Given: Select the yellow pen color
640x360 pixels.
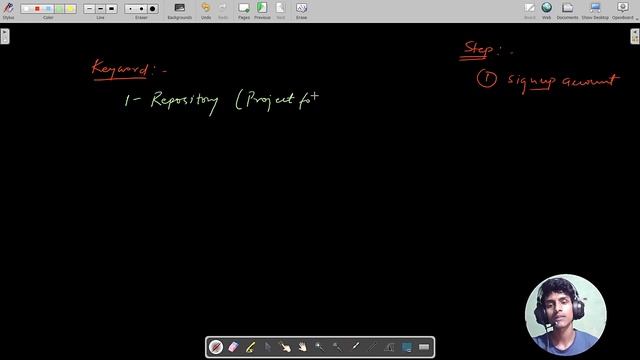Looking at the screenshot, I should point(70,9).
